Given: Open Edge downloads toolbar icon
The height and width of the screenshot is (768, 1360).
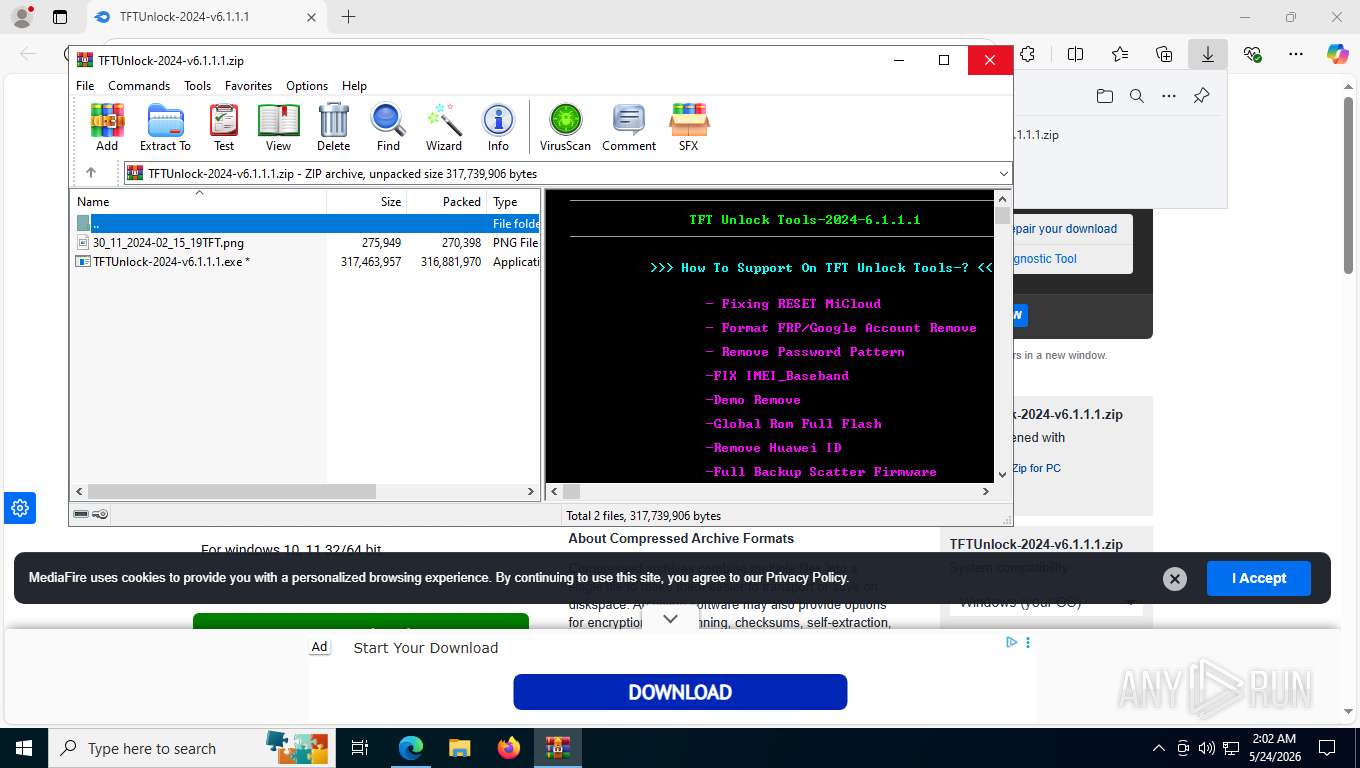Looking at the screenshot, I should 1208,54.
